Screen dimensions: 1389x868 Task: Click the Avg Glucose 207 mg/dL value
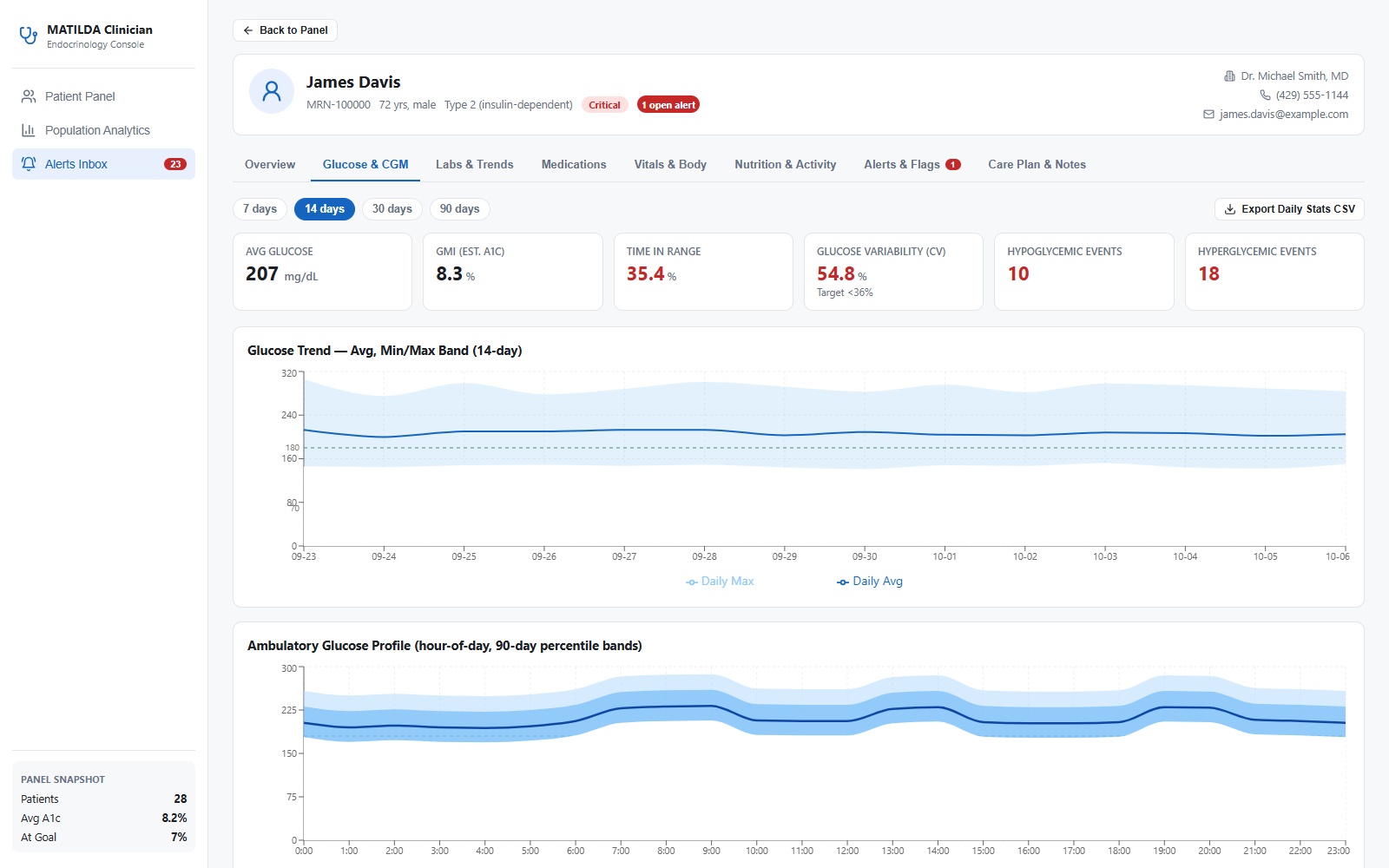(x=281, y=274)
